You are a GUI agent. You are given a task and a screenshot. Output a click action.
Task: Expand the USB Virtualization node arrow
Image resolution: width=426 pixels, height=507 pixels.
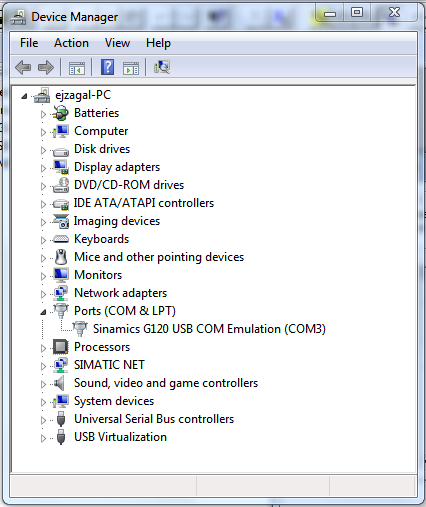click(43, 438)
